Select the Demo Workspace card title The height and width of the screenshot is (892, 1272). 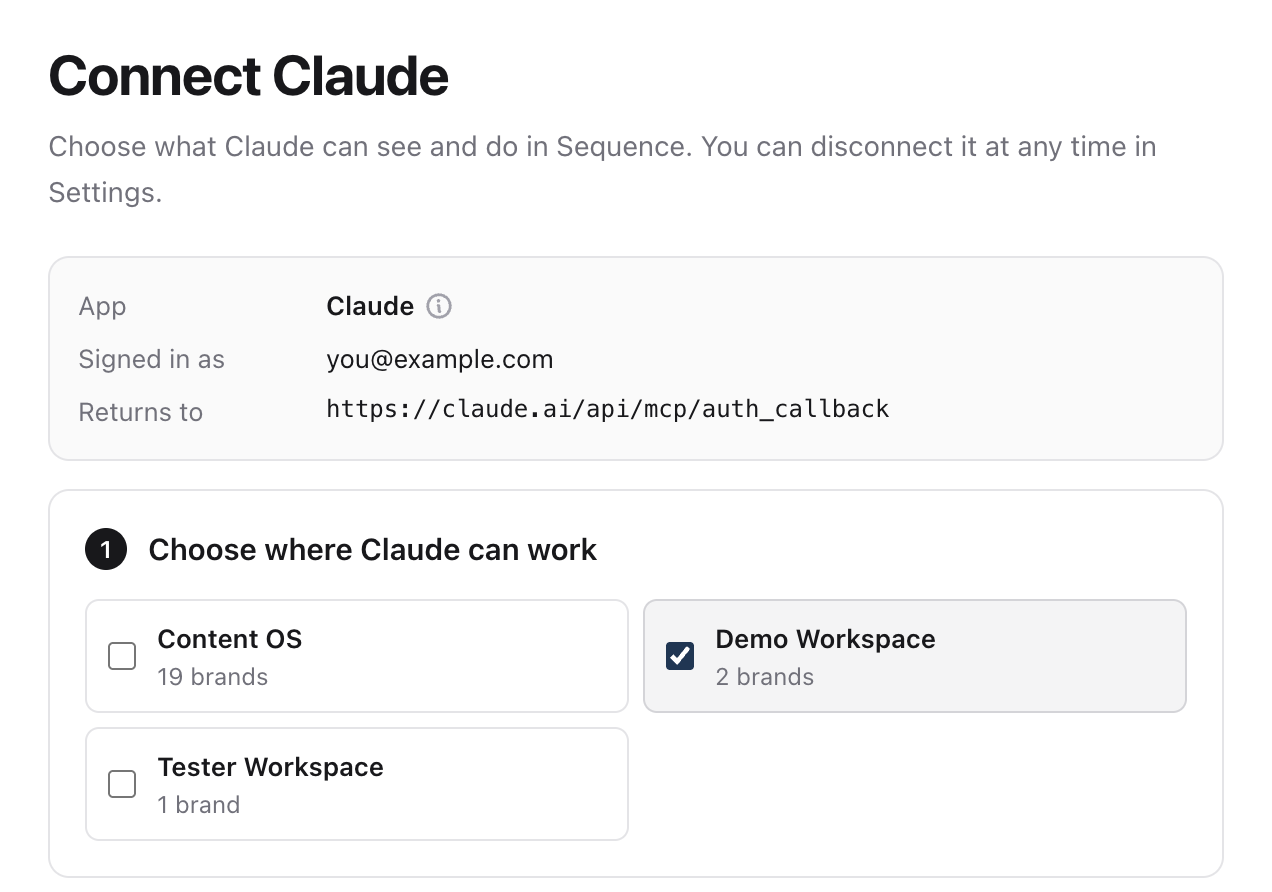click(x=825, y=639)
